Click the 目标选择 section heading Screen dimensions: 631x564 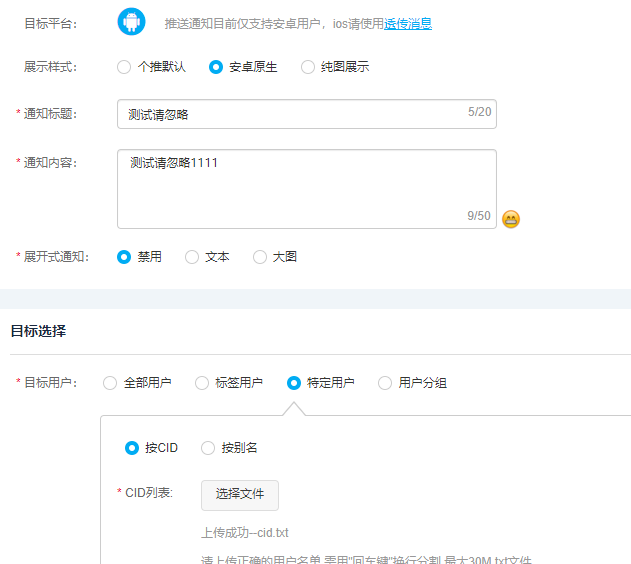coord(38,330)
